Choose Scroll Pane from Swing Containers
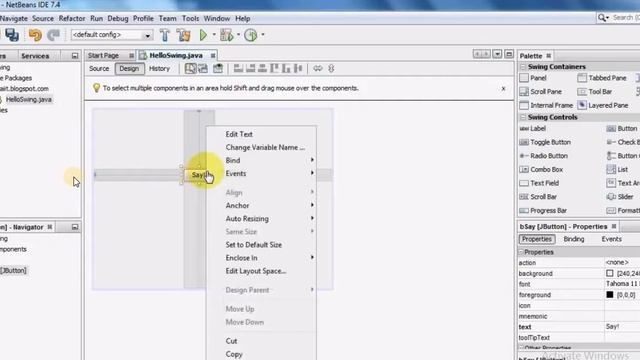The width and height of the screenshot is (640, 360). coord(541,92)
